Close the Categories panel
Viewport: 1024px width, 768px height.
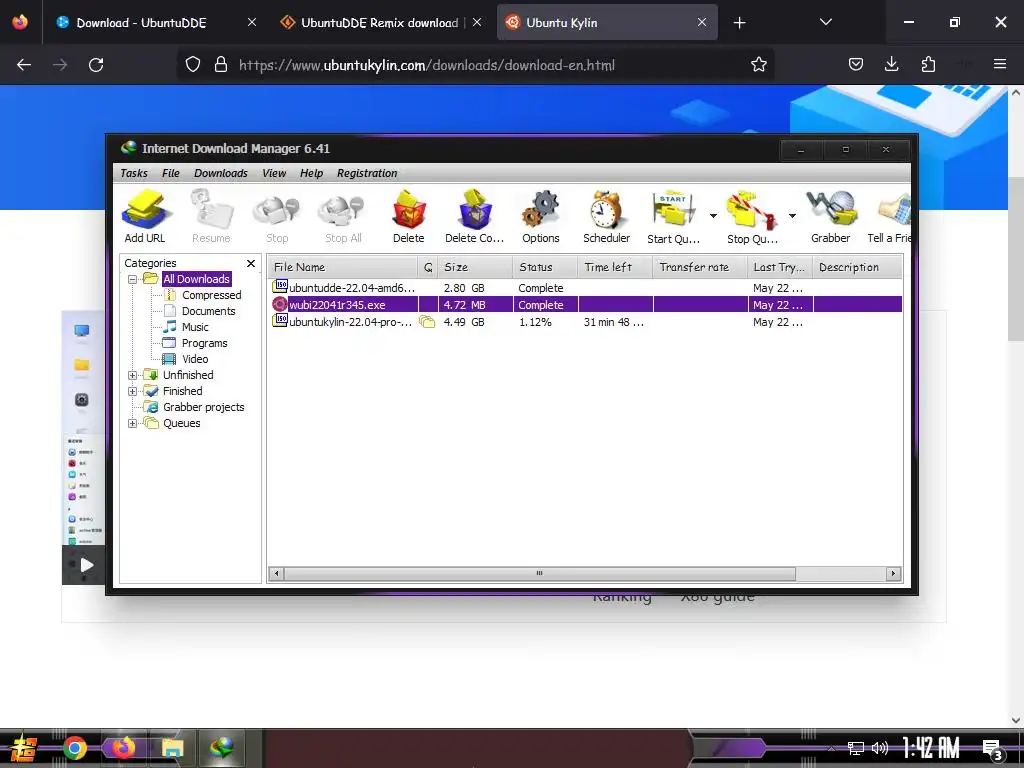click(x=251, y=263)
